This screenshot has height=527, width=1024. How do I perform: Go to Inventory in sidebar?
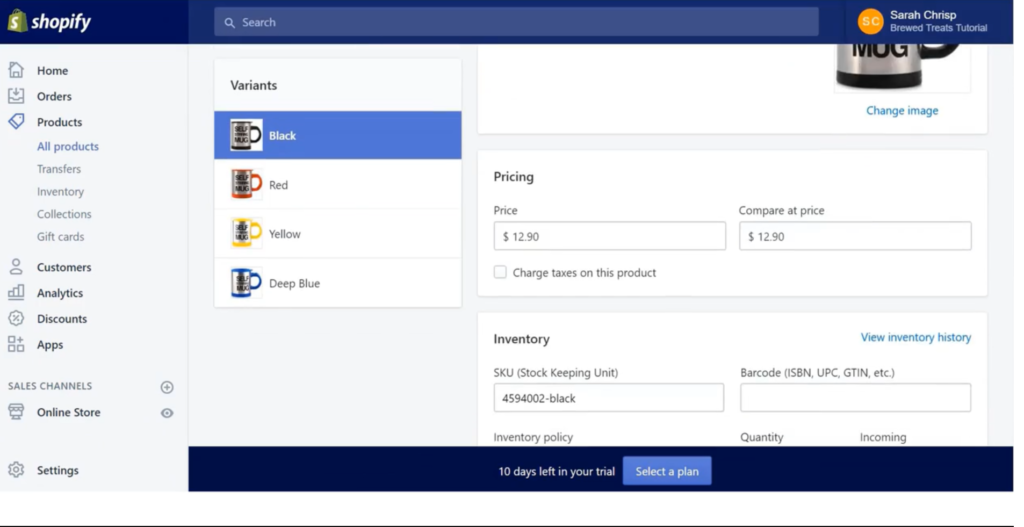pos(60,191)
